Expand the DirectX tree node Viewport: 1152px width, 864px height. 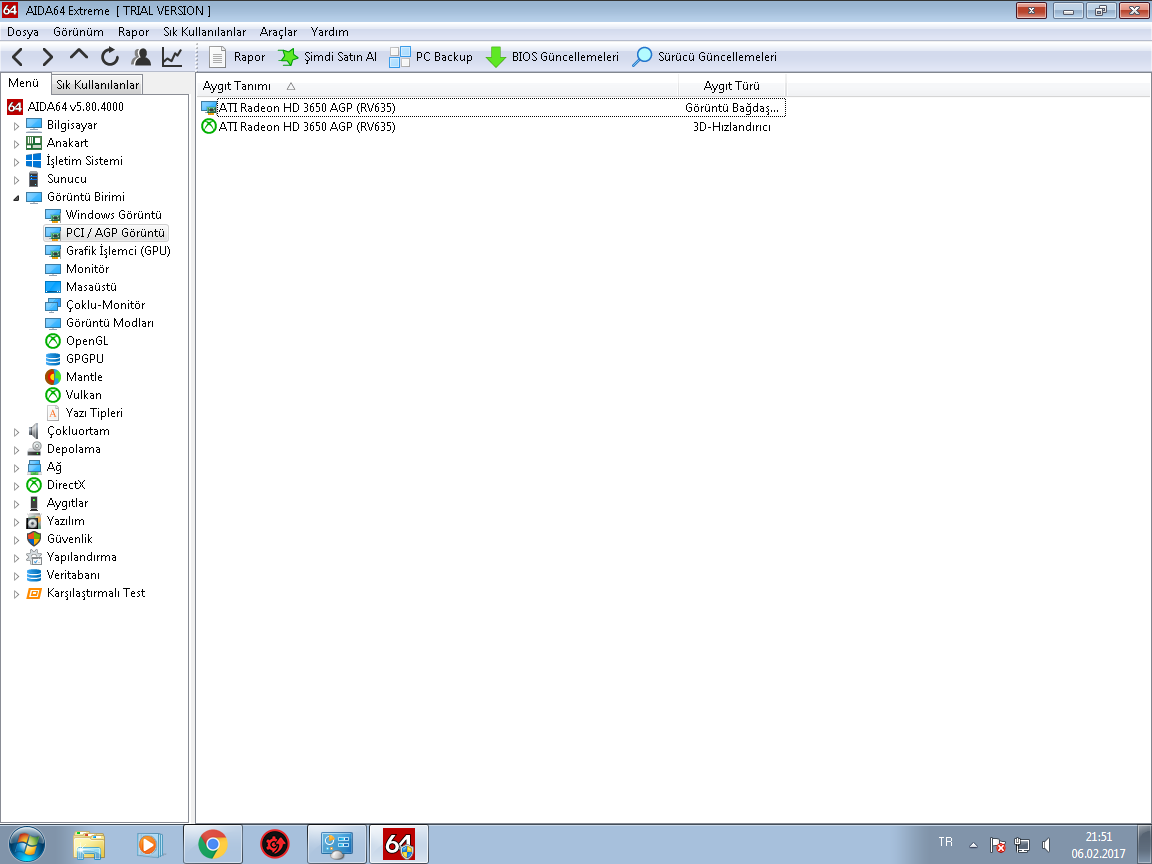tap(16, 486)
